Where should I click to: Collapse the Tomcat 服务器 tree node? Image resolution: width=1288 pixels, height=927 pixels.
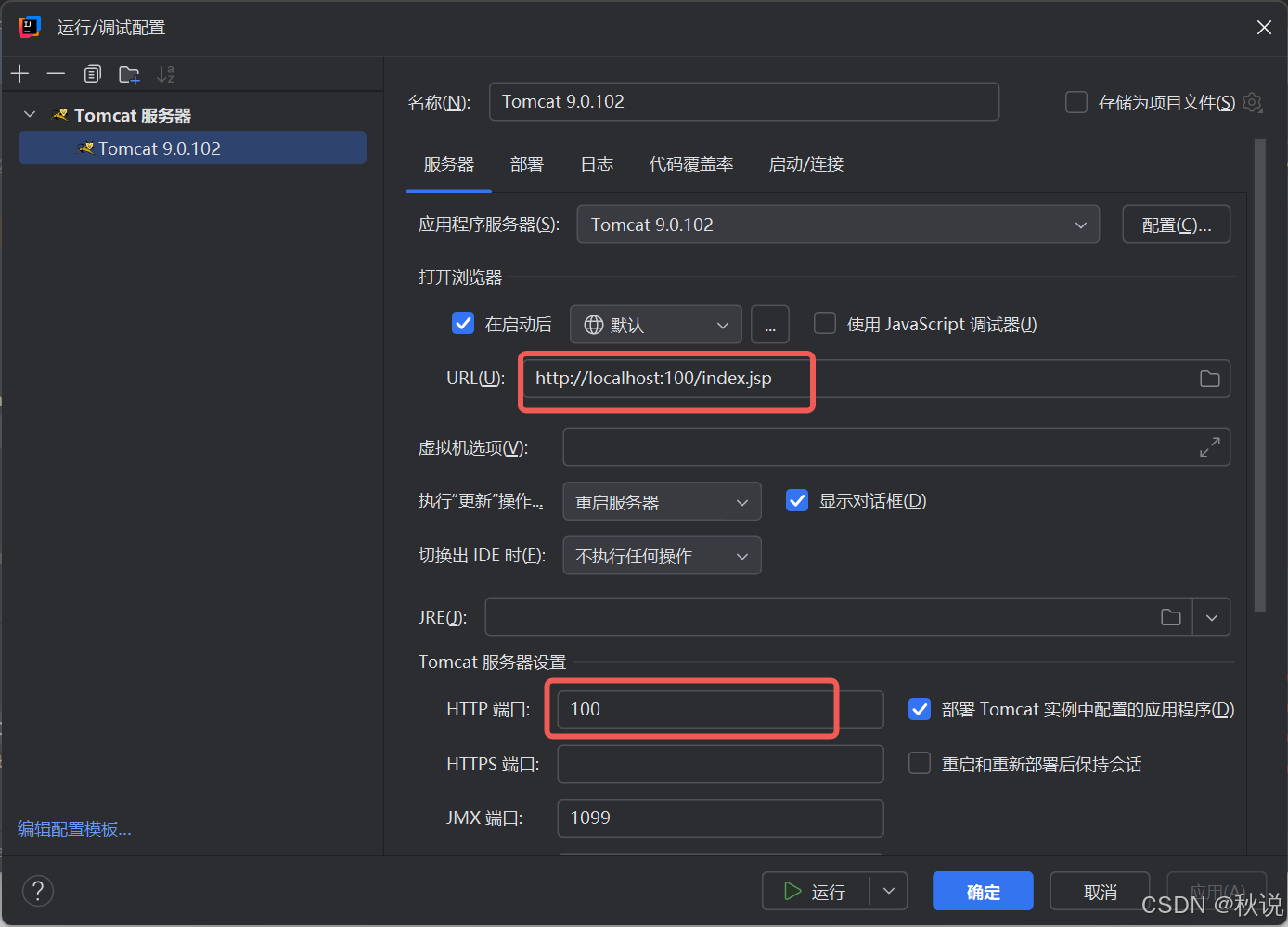pyautogui.click(x=30, y=114)
